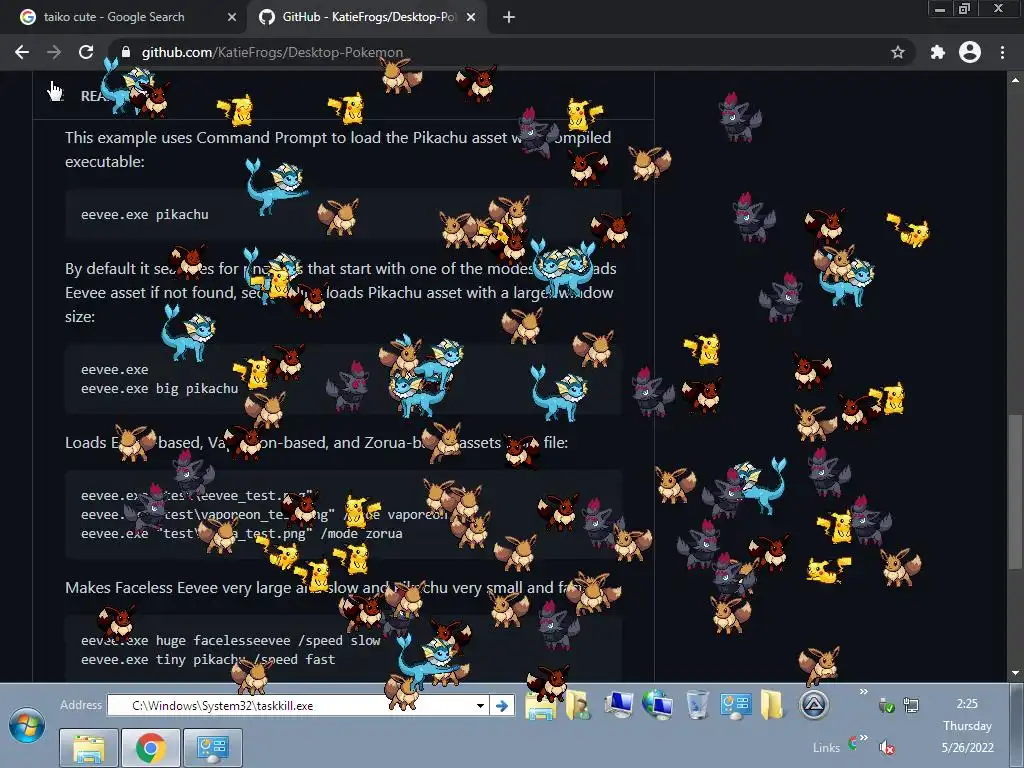Open the Chrome shortcut in Links toolbar
This screenshot has width=1024, height=768.
853,743
